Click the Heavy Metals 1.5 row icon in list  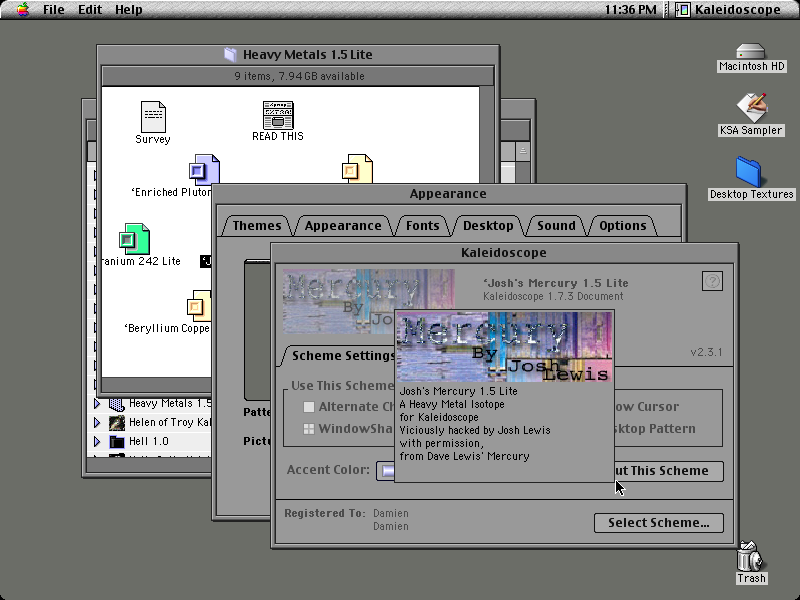117,404
